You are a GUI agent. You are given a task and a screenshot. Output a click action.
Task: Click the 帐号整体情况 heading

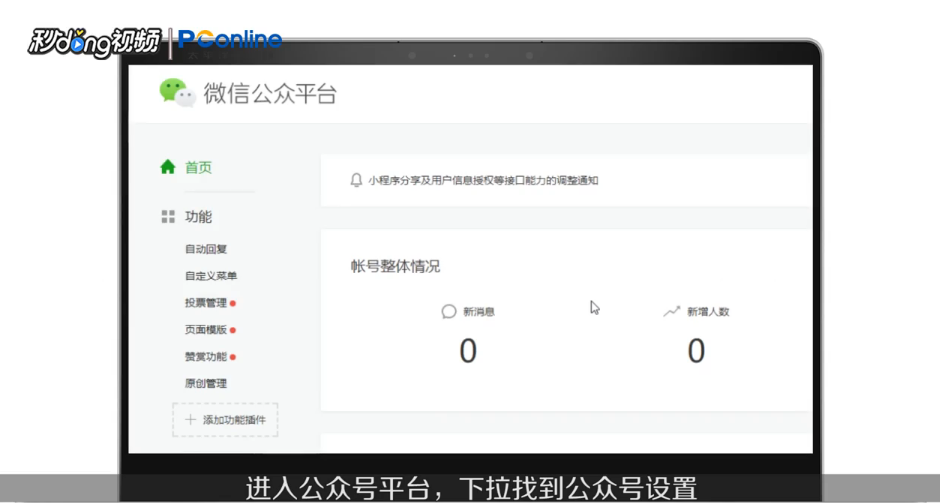(x=396, y=267)
